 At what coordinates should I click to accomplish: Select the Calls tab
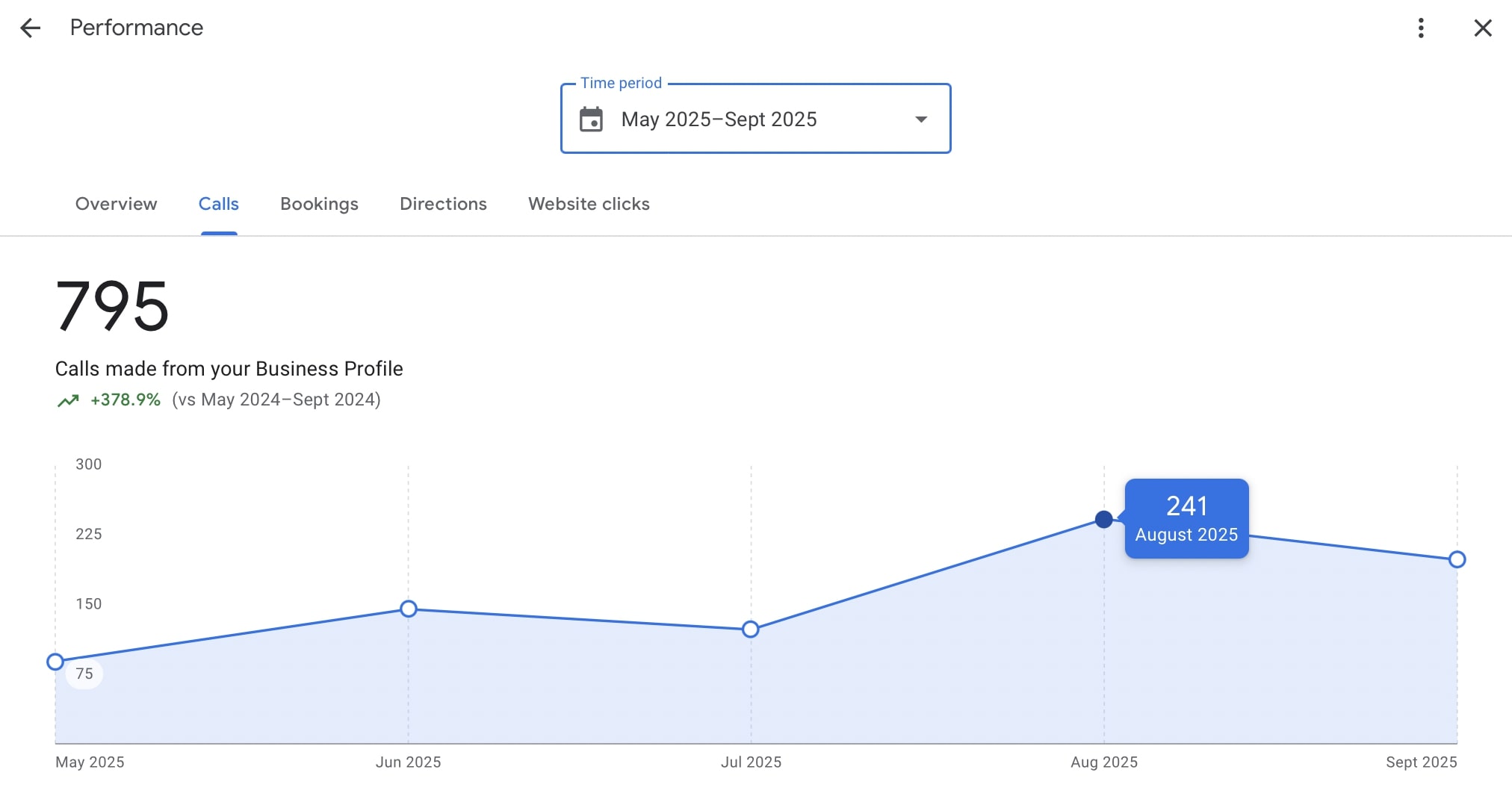[x=218, y=204]
